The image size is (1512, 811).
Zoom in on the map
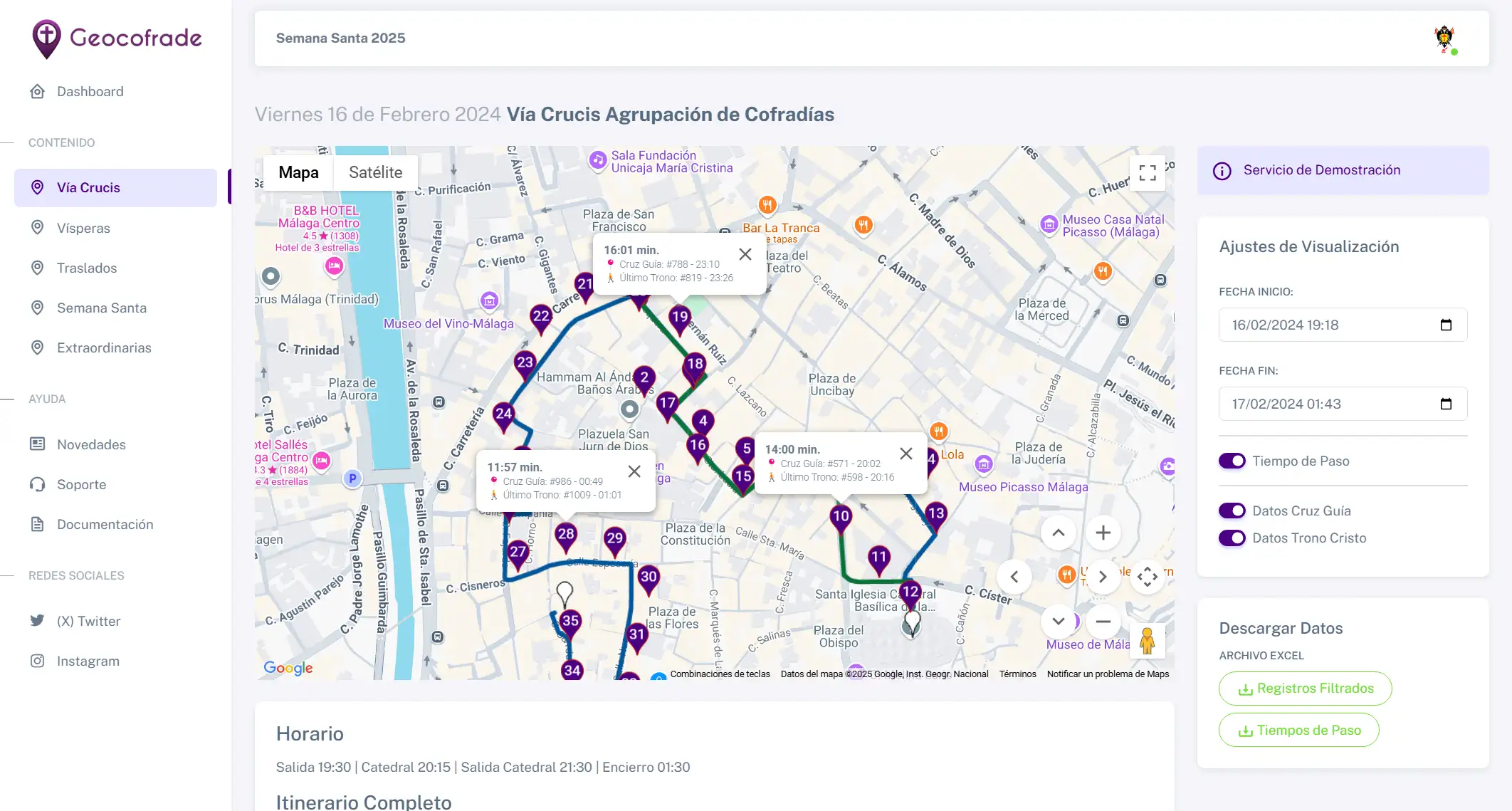[1103, 533]
